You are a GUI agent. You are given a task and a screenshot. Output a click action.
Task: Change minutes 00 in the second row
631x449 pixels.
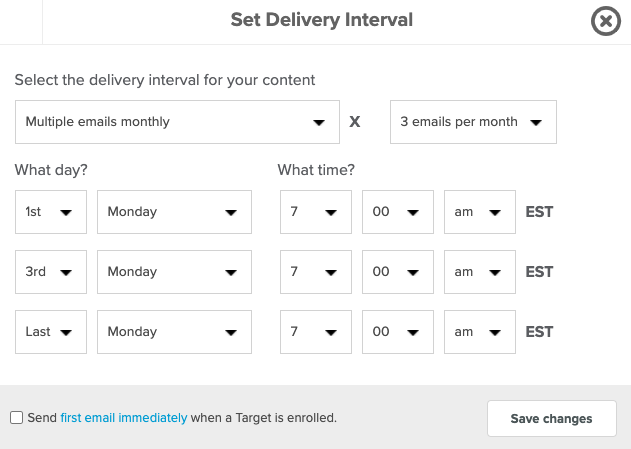(x=398, y=272)
